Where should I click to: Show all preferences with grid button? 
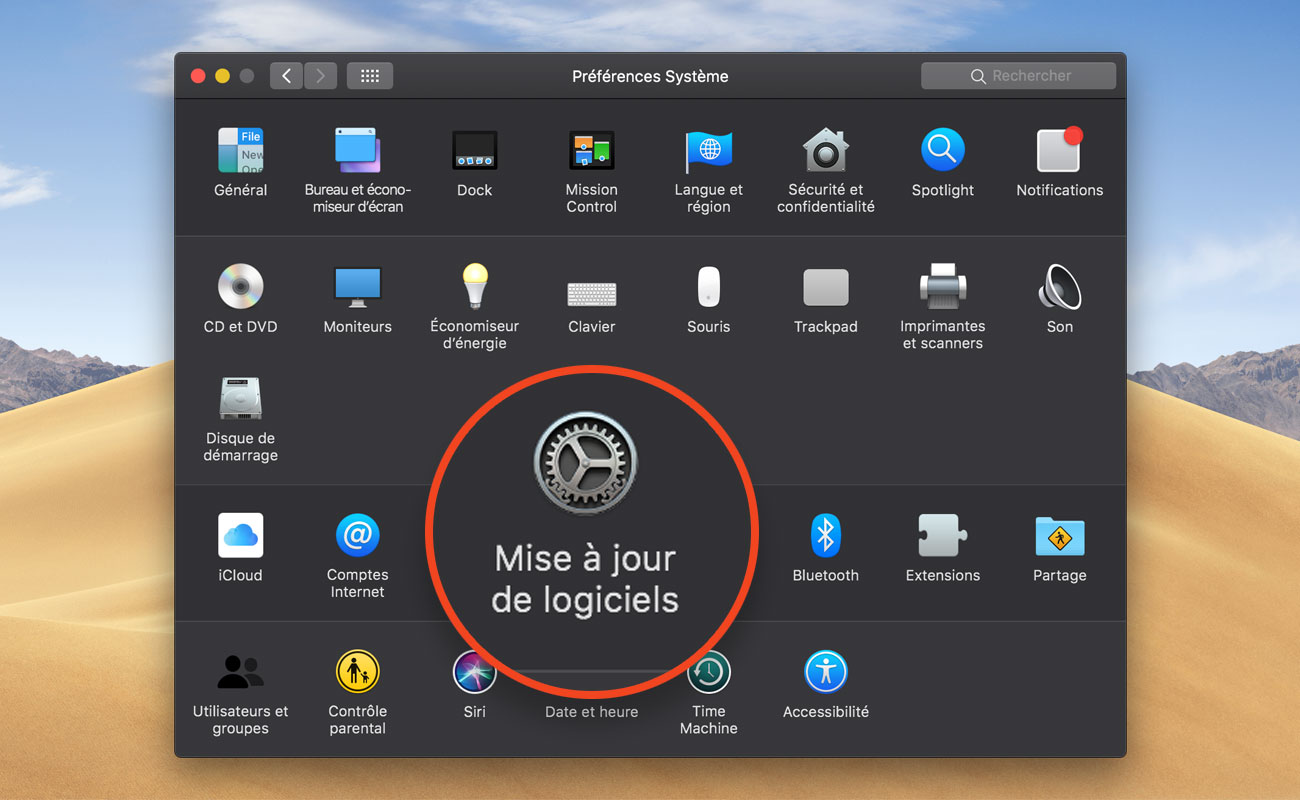coord(370,76)
